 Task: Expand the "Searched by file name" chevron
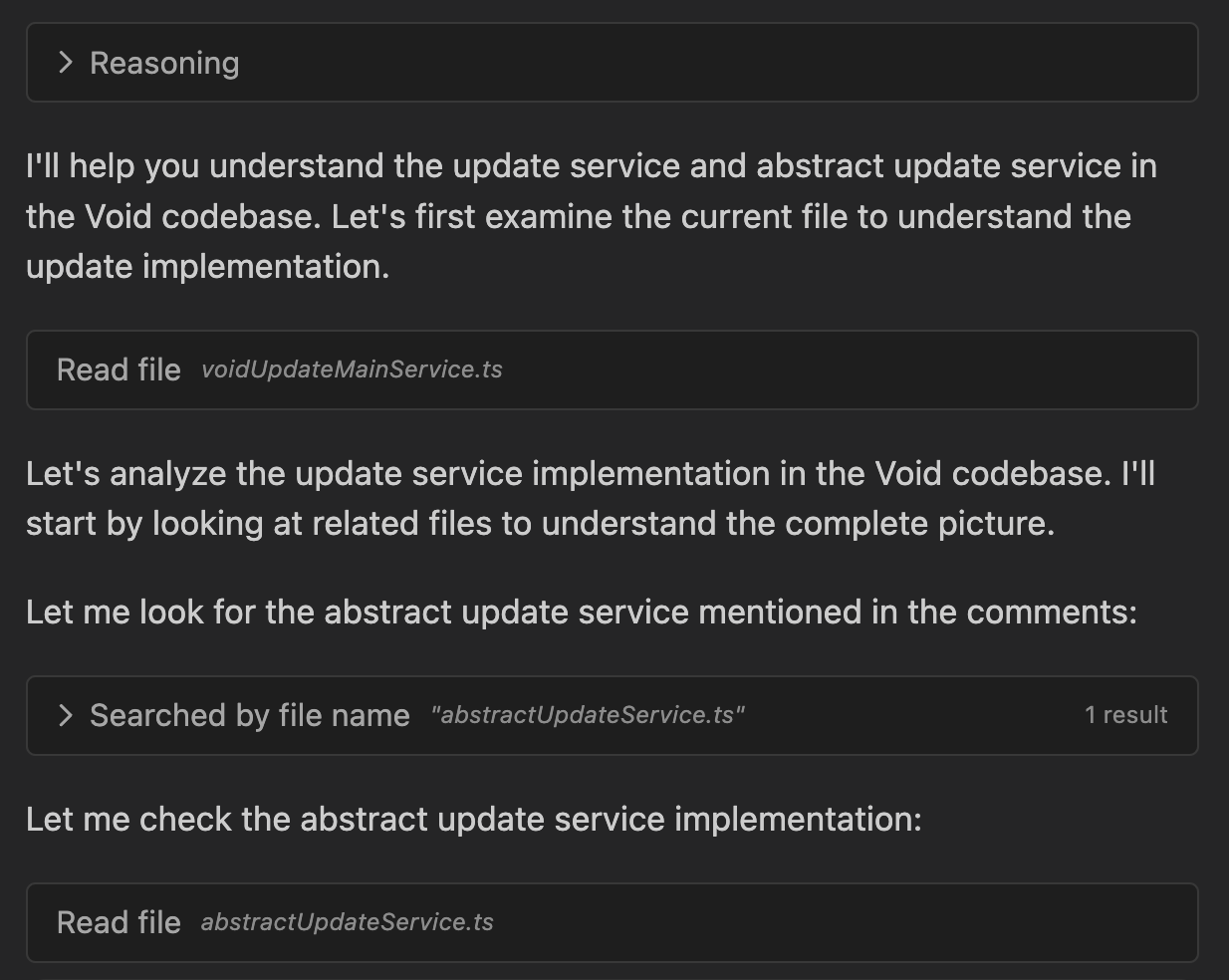point(66,715)
